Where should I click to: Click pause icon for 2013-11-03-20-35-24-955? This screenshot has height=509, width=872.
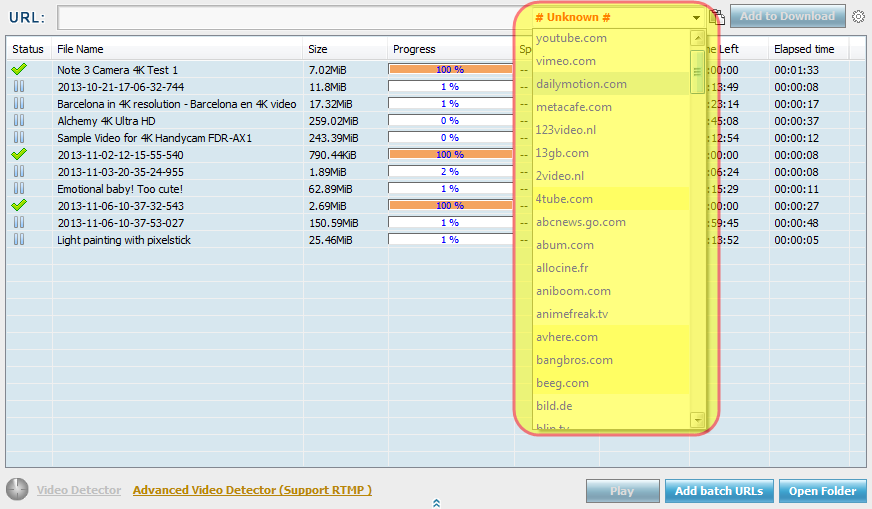(19, 171)
